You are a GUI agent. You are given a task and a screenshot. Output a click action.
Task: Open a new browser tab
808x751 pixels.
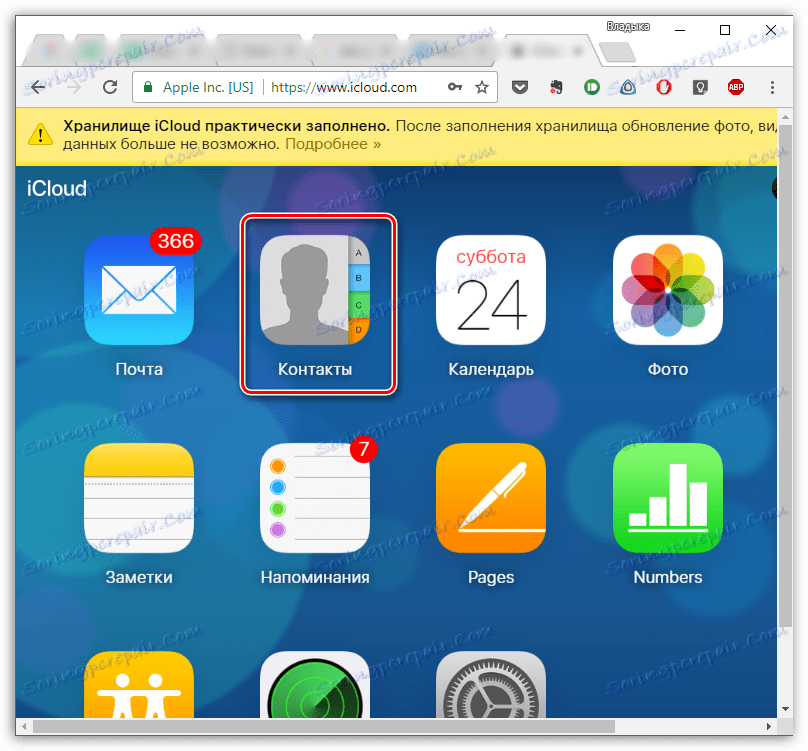(617, 53)
